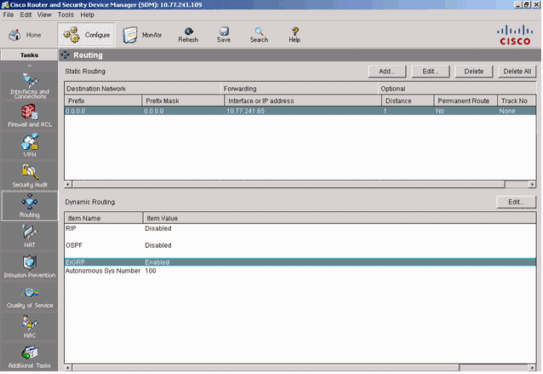Viewport: 543px width, 374px height.
Task: Open Help from the toolbar
Action: click(x=294, y=35)
